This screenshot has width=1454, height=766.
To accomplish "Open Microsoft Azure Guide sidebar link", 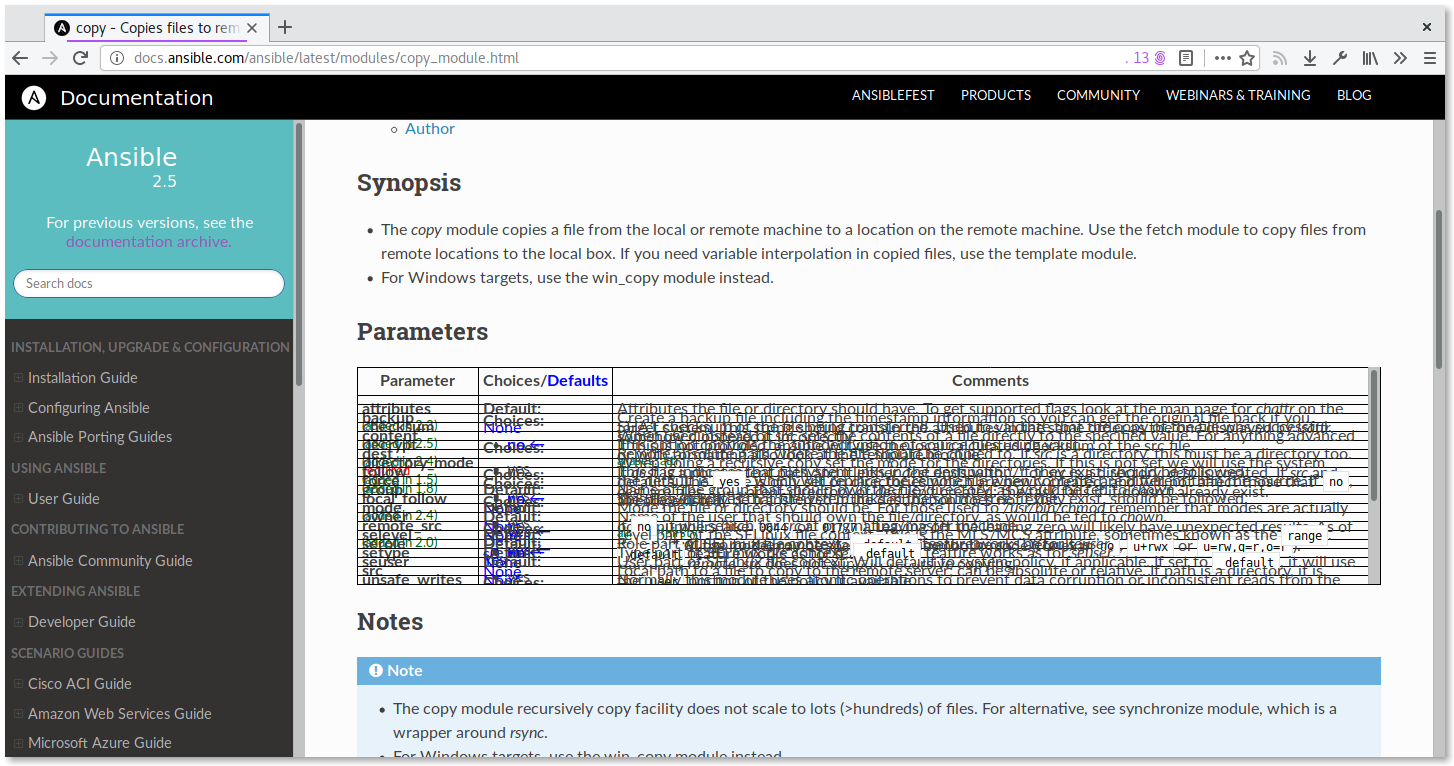I will [99, 743].
